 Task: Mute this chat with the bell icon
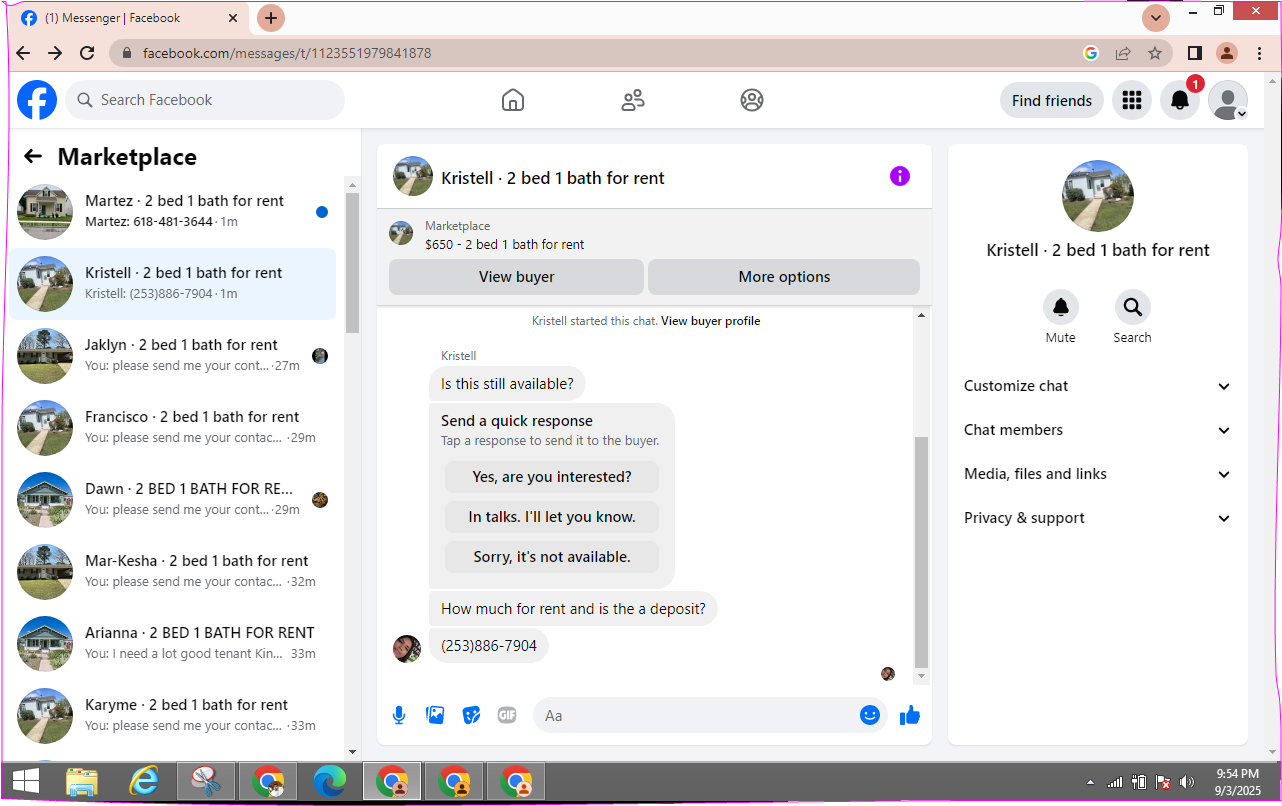click(x=1061, y=308)
